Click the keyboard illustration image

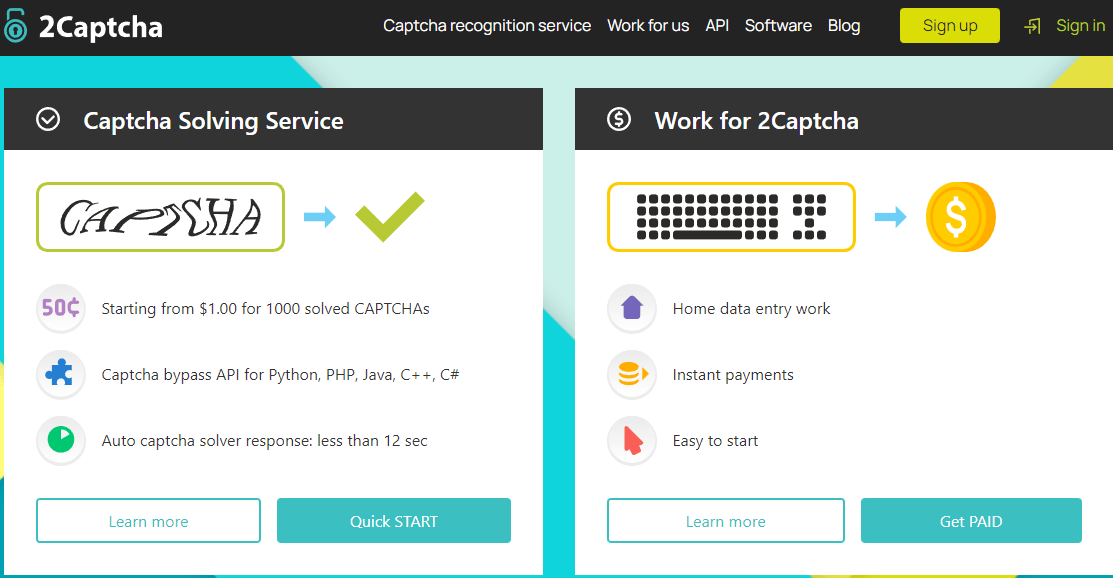tap(731, 216)
